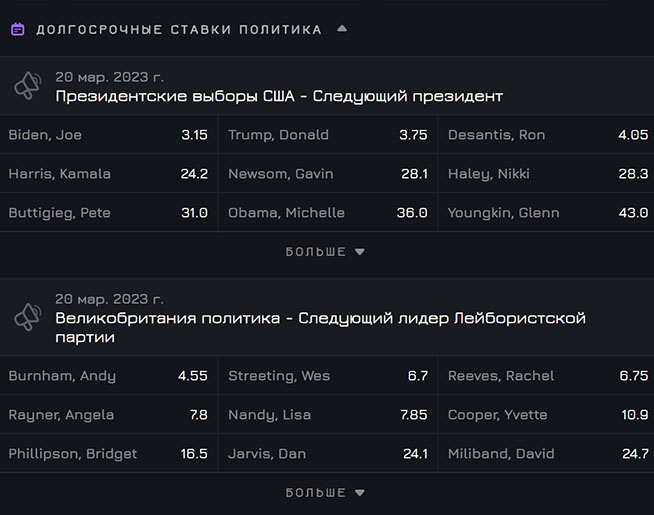Viewport: 654px width, 515px height.
Task: Choose Streeting, Wes odds 6.7
Action: (327, 376)
